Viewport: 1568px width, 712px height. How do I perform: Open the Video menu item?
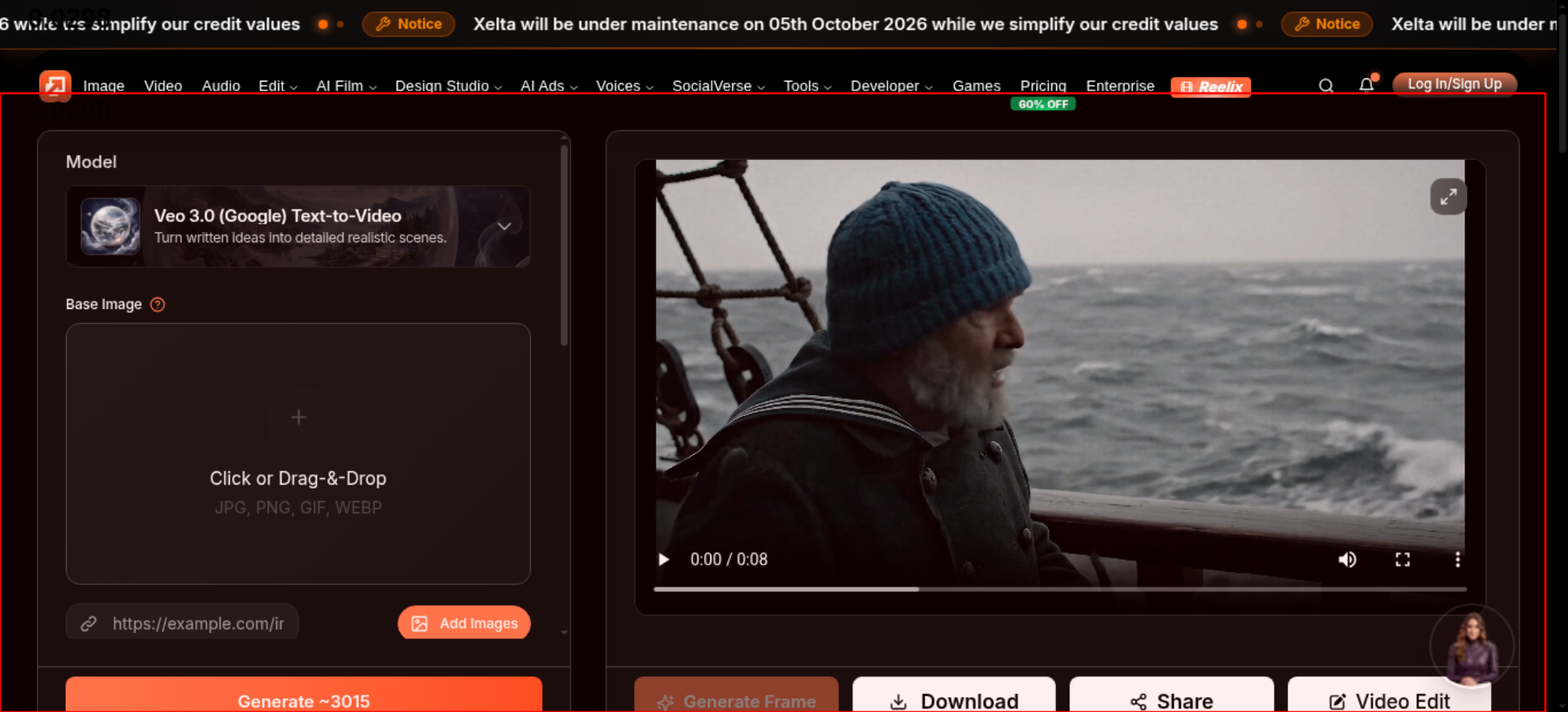click(x=163, y=86)
